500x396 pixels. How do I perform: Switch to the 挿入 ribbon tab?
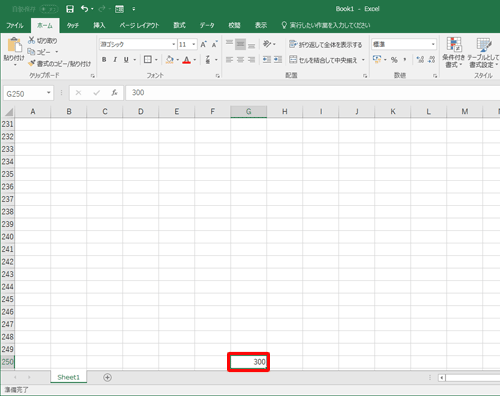(99, 25)
